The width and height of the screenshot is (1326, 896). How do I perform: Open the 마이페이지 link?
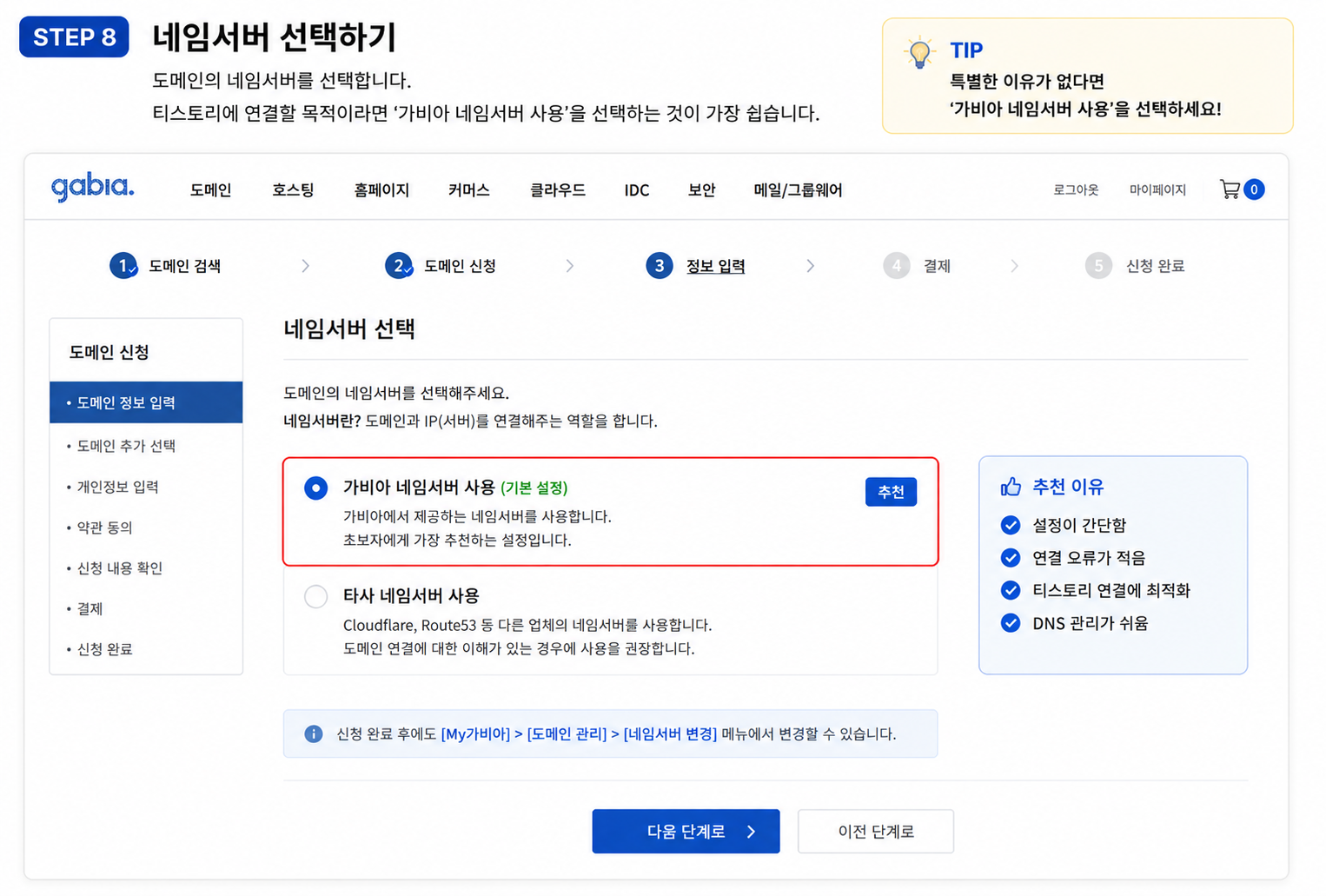click(1157, 189)
